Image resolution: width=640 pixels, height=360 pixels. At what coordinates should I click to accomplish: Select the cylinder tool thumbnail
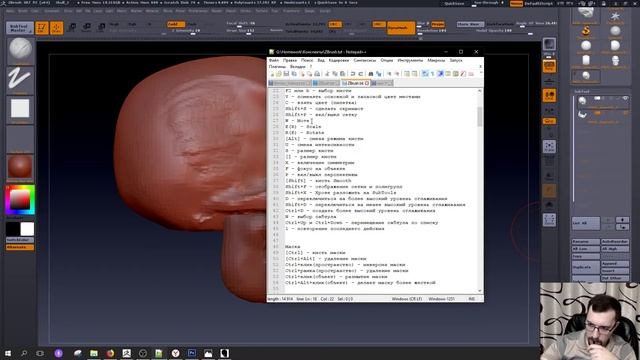(586, 60)
